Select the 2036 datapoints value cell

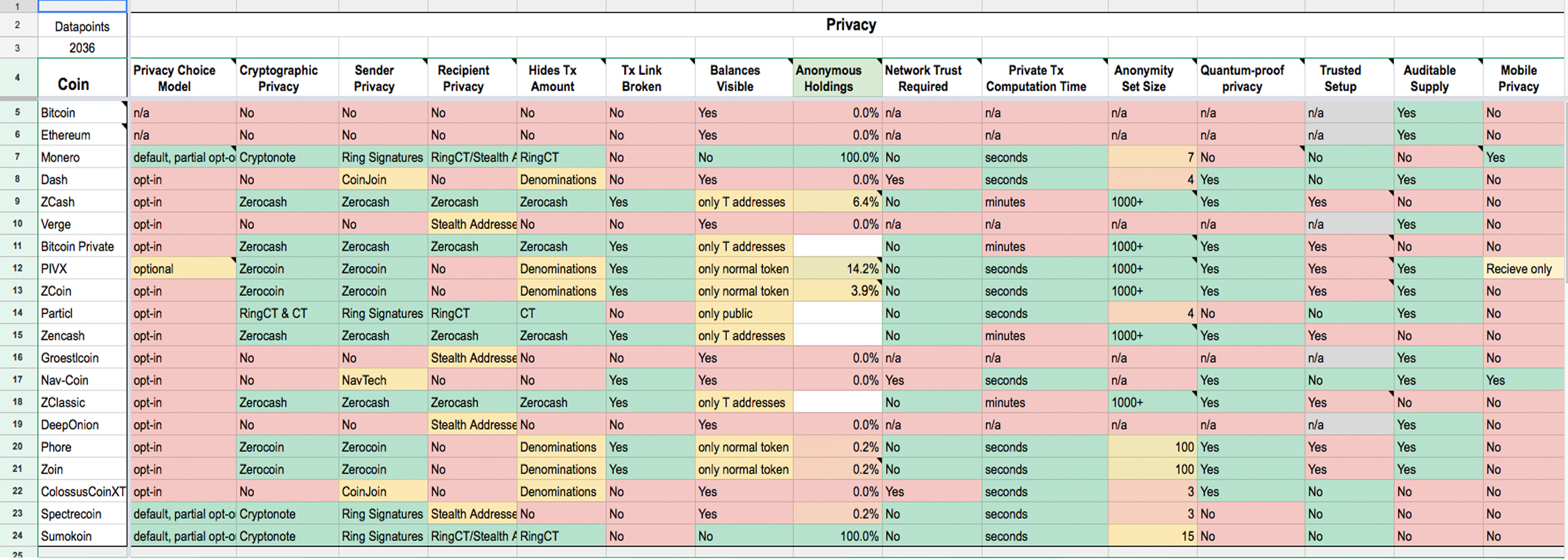[x=82, y=48]
